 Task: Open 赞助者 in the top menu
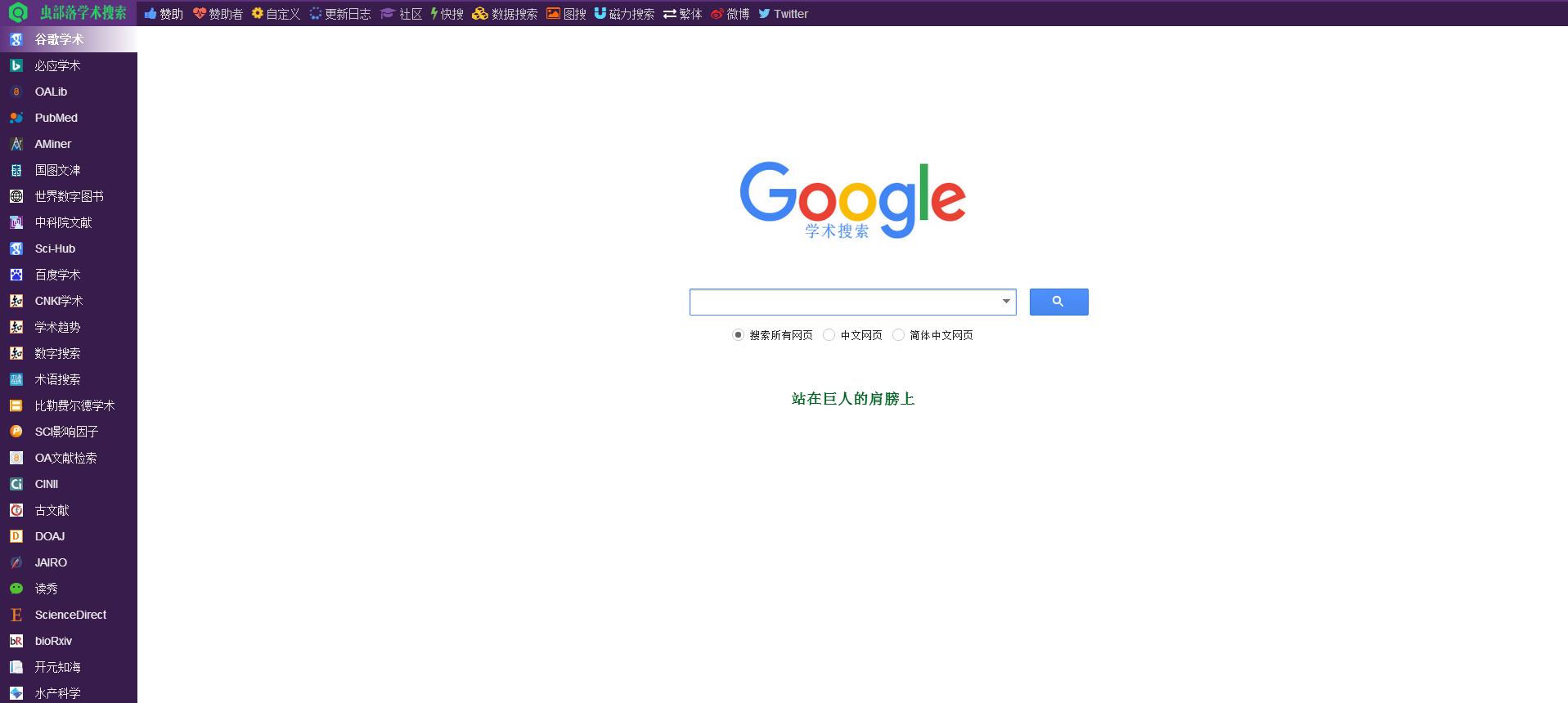point(218,14)
